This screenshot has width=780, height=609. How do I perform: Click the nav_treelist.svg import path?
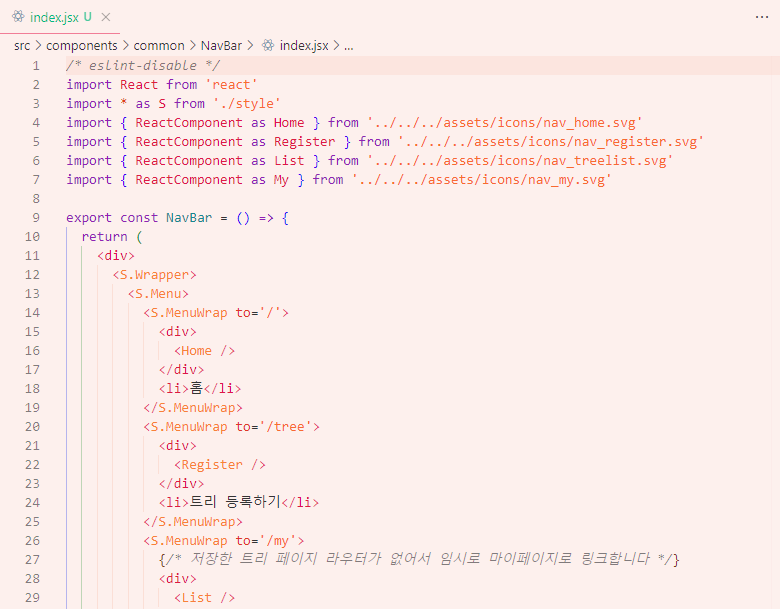520,161
